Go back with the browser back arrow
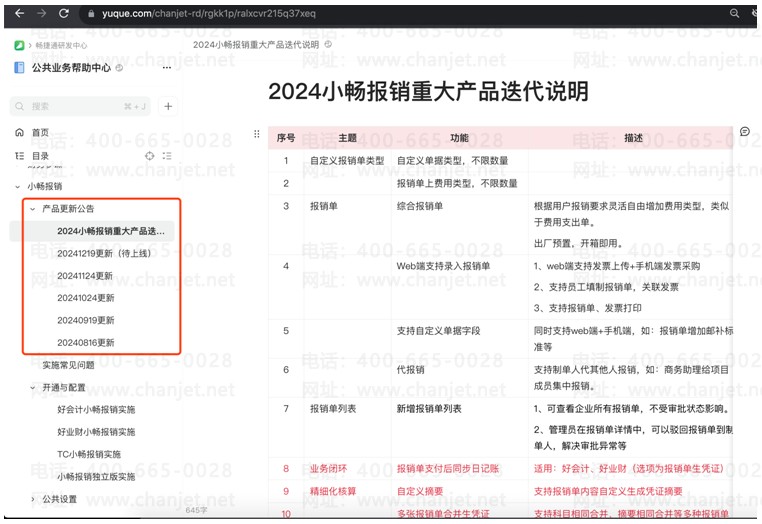The width and height of the screenshot is (762, 524). pos(17,13)
